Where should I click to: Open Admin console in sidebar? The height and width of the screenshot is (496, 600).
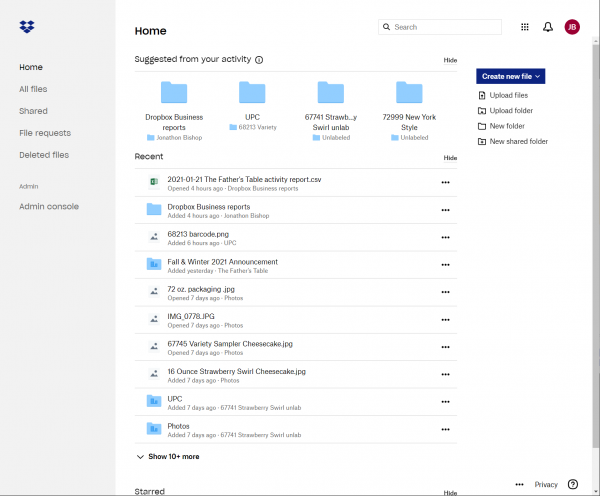click(48, 206)
